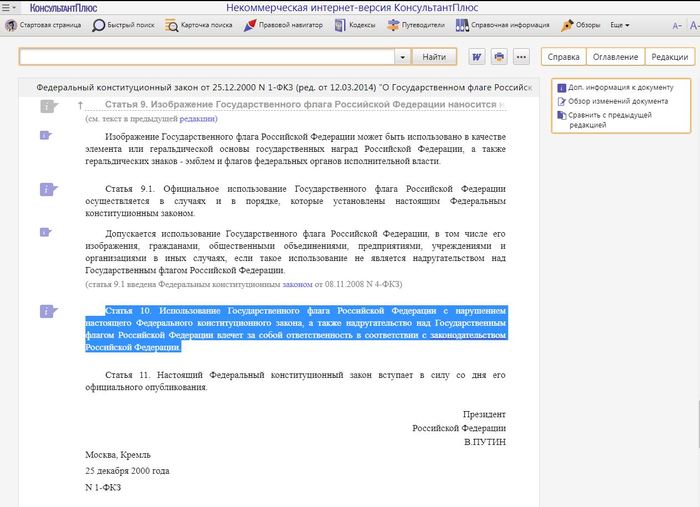Expand the search field history dropdown arrow
This screenshot has width=700, height=507.
coord(402,57)
